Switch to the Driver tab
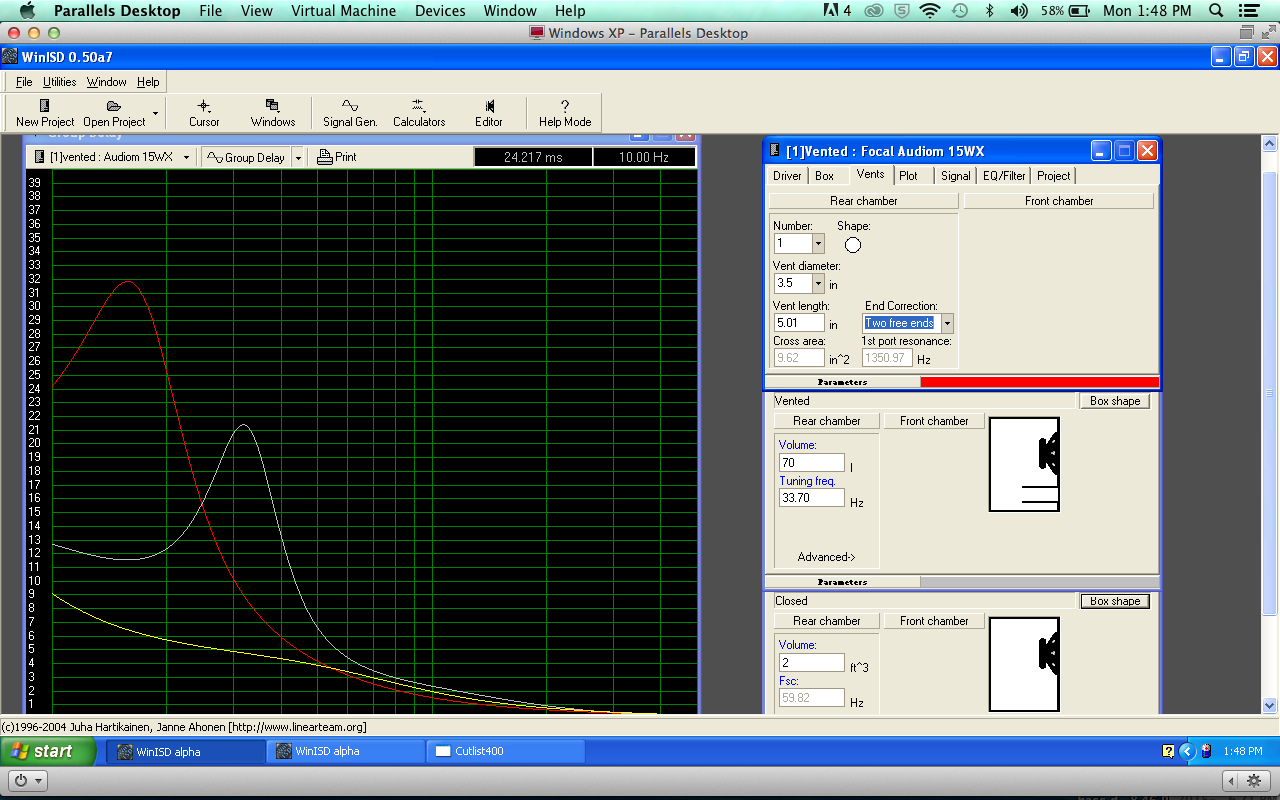This screenshot has width=1280, height=800. pos(787,176)
